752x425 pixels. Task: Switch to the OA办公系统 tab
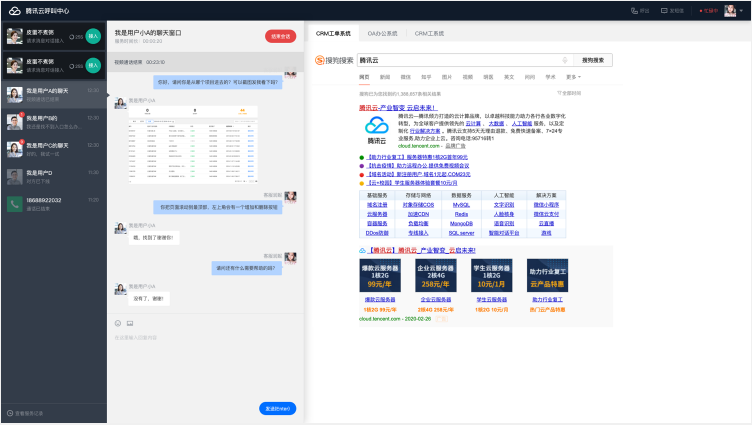click(382, 34)
